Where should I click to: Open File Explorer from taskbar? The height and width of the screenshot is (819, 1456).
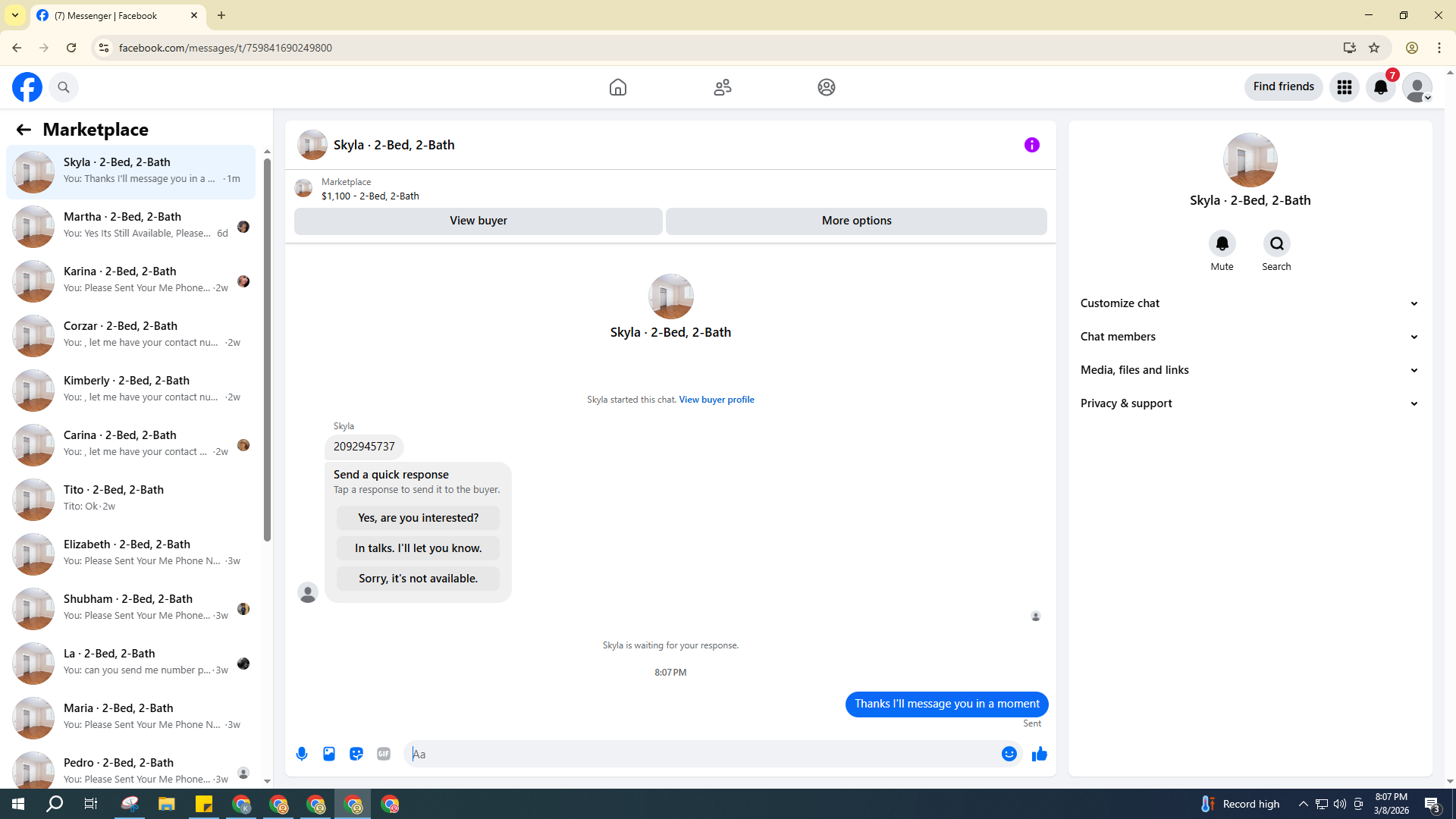pyautogui.click(x=166, y=804)
